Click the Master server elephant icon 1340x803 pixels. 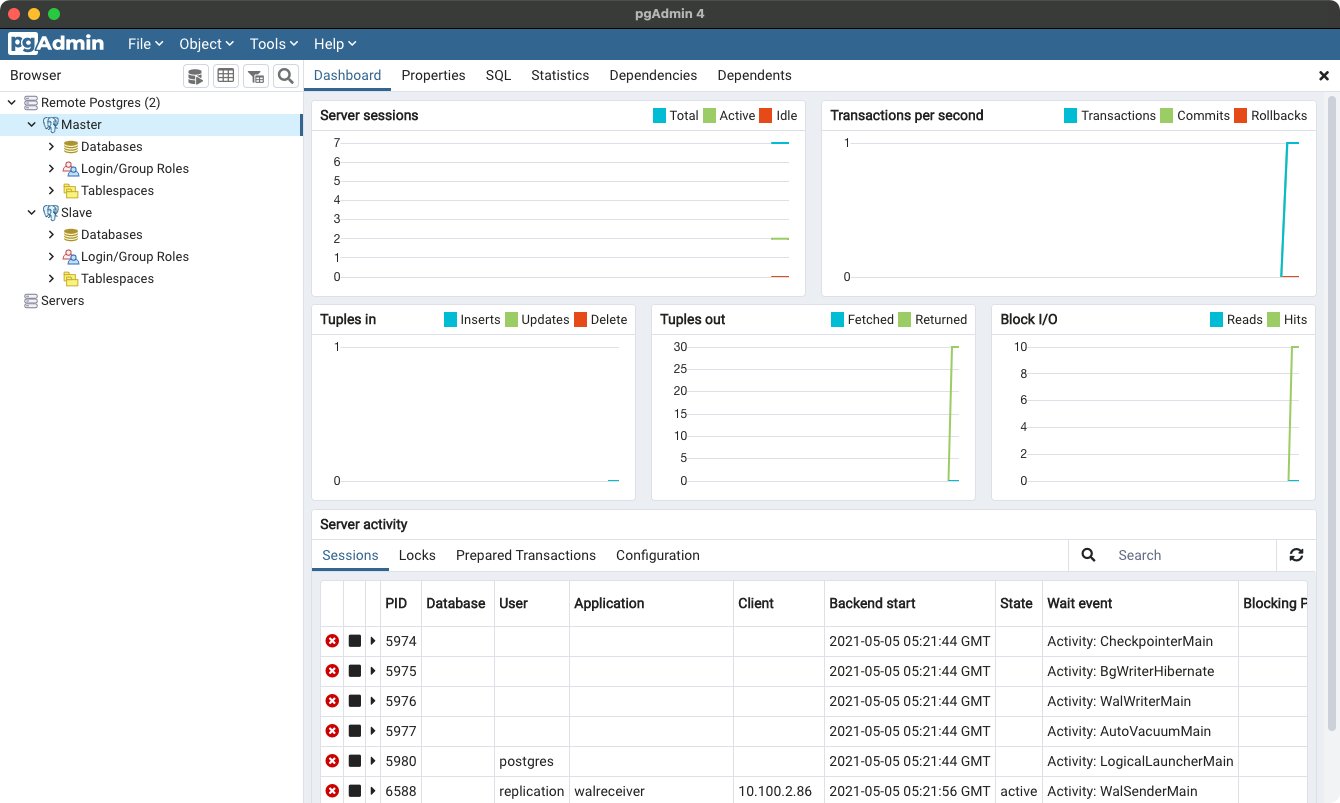(50, 125)
